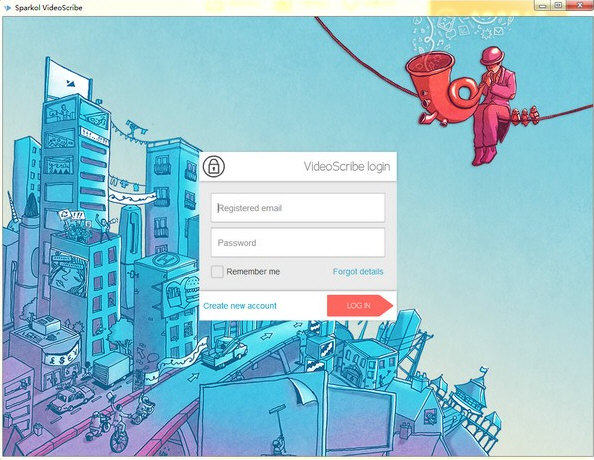594x460 pixels.
Task: Open the Create new account link
Action: tap(240, 306)
